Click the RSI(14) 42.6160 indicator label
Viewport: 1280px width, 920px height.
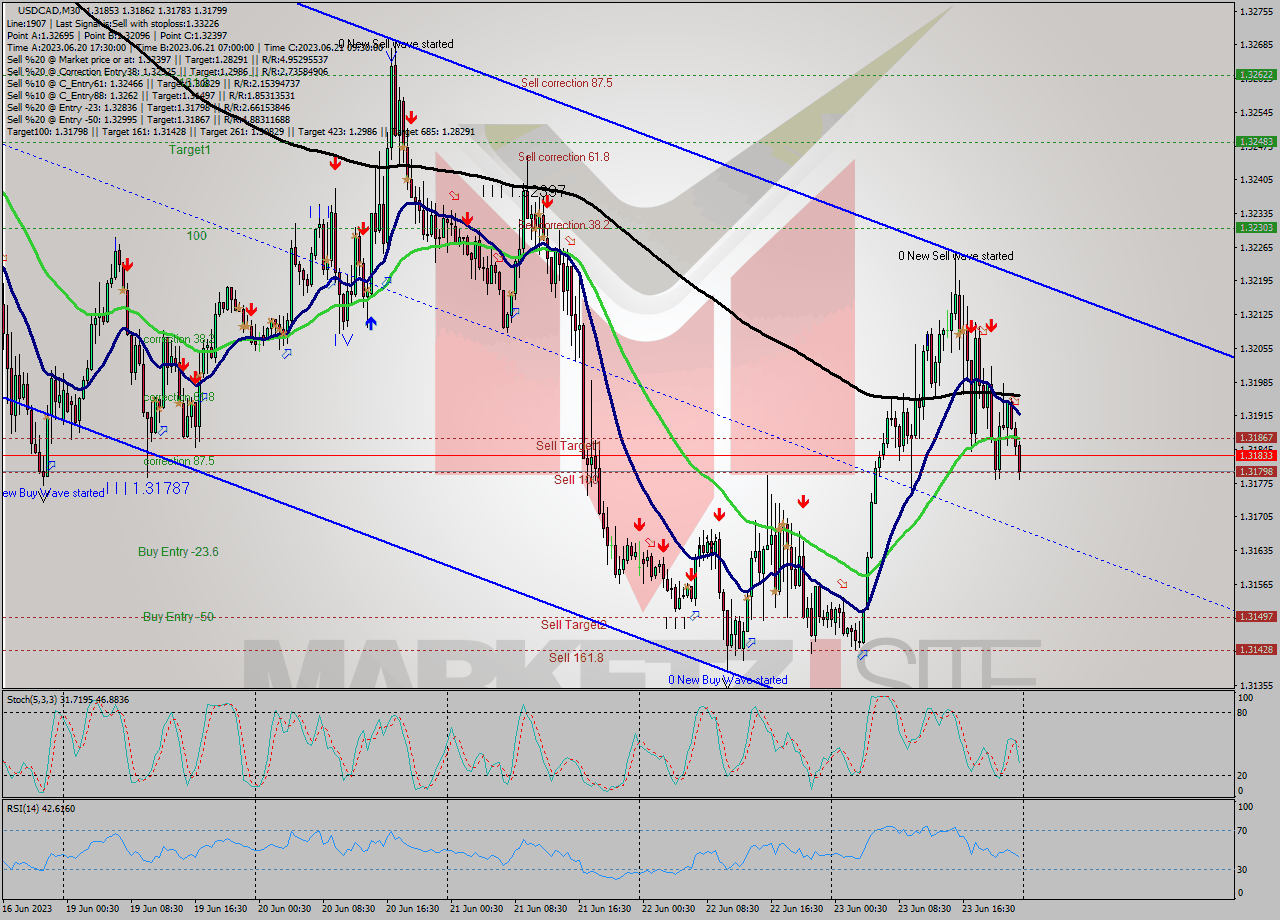click(41, 808)
